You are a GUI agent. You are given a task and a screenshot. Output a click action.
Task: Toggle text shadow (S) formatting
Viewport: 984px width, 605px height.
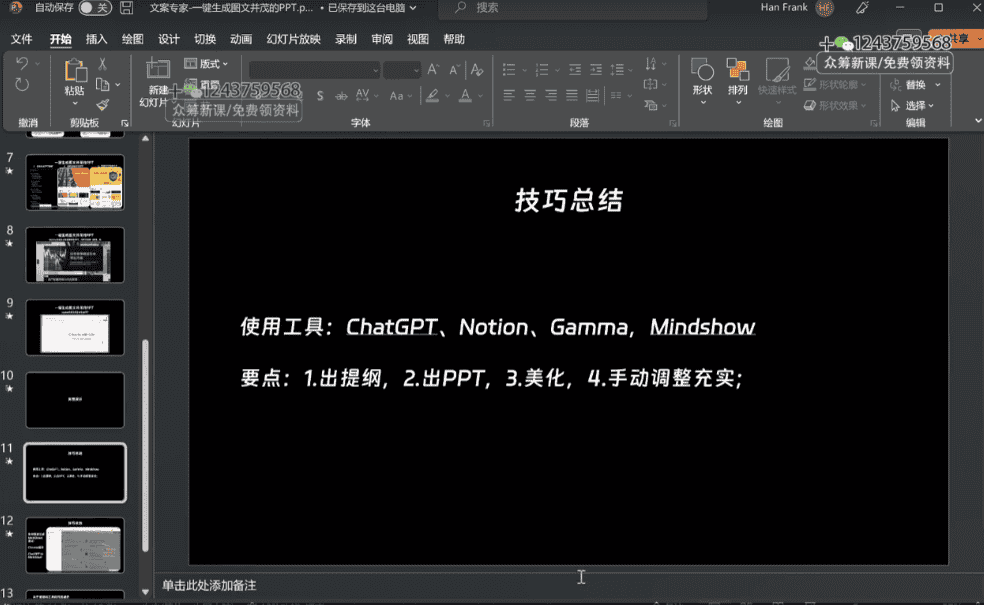click(x=320, y=96)
